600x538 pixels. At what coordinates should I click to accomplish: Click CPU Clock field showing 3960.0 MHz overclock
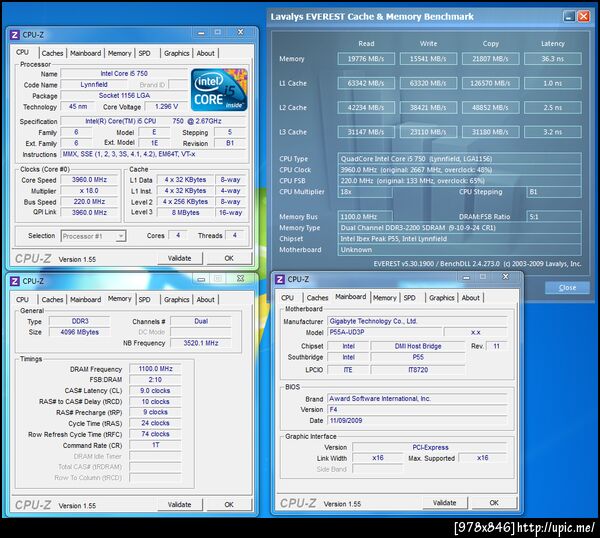coord(460,170)
